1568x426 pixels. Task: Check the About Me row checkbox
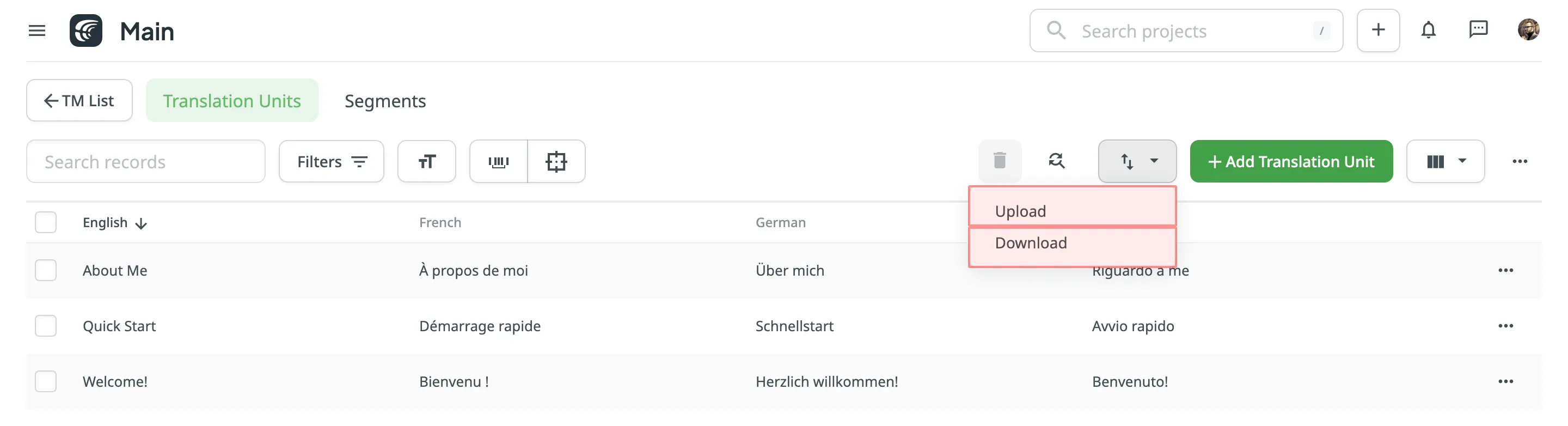[46, 271]
